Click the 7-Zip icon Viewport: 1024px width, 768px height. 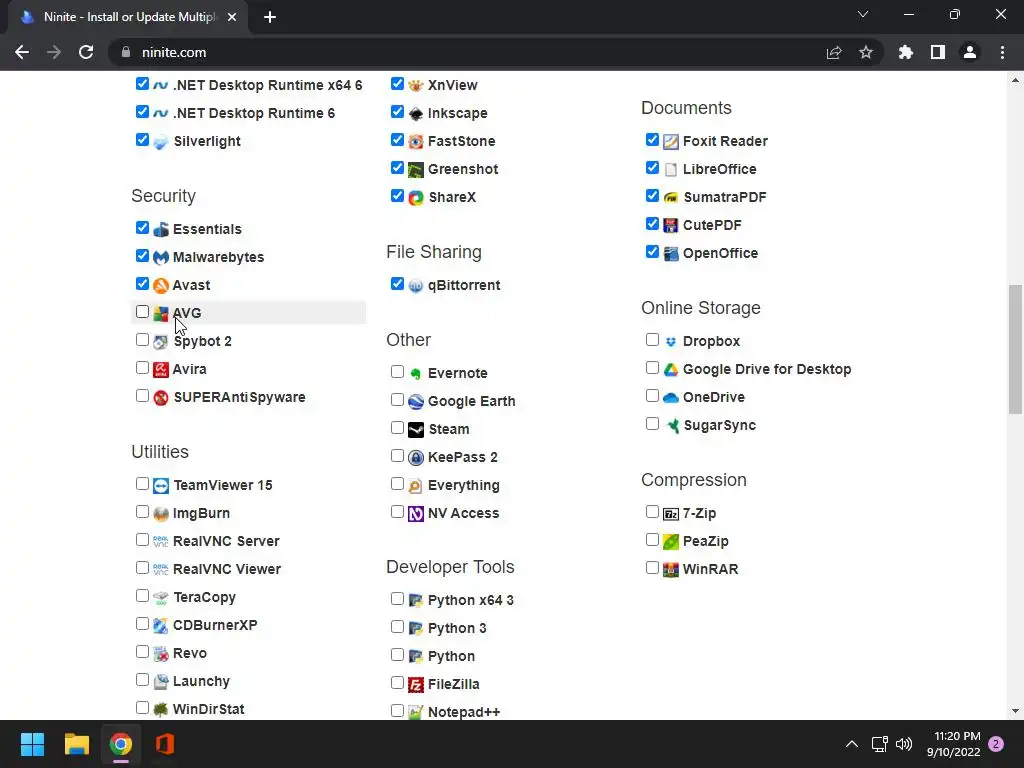coord(671,514)
